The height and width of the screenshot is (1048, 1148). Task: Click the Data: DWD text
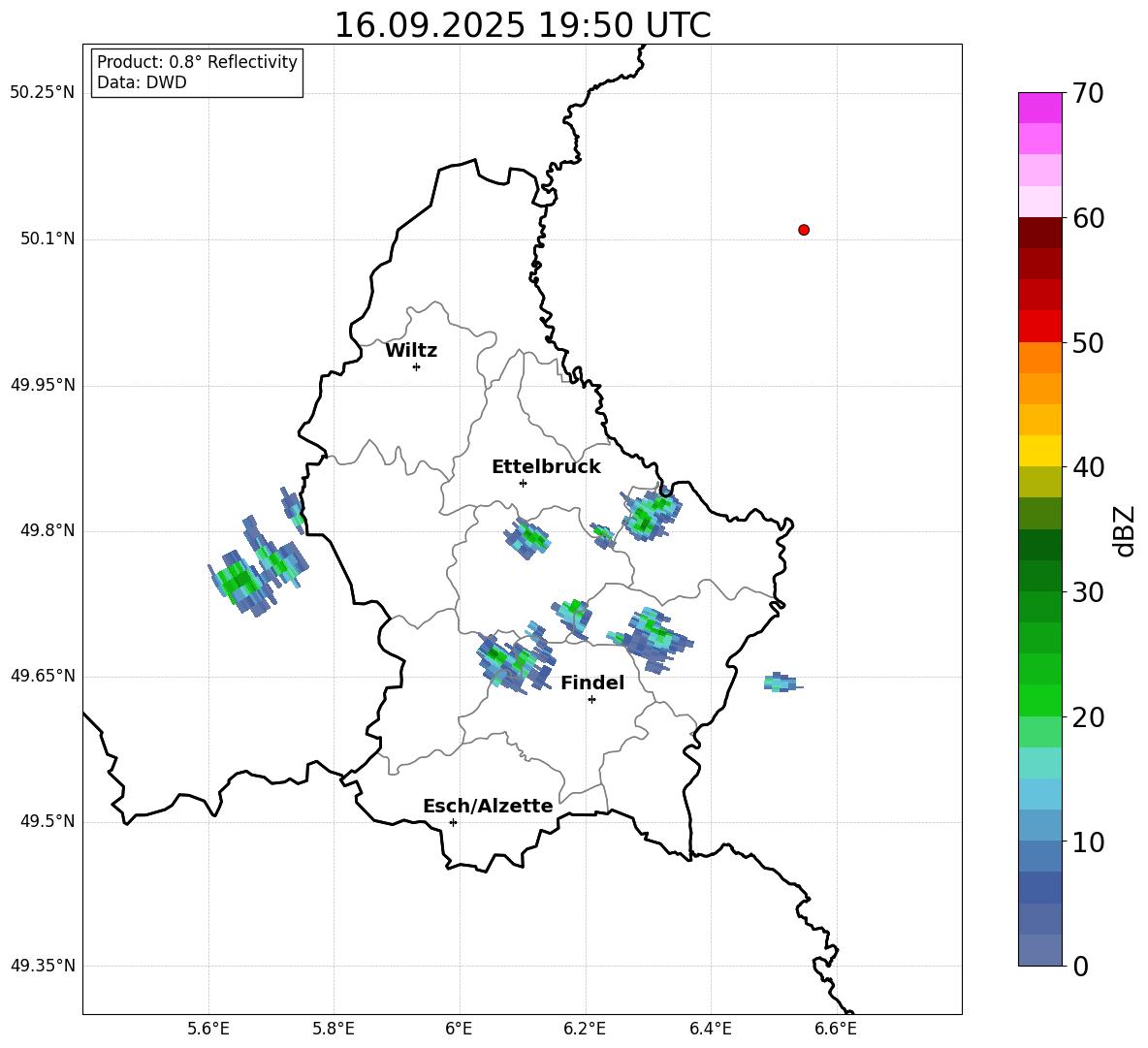[142, 82]
